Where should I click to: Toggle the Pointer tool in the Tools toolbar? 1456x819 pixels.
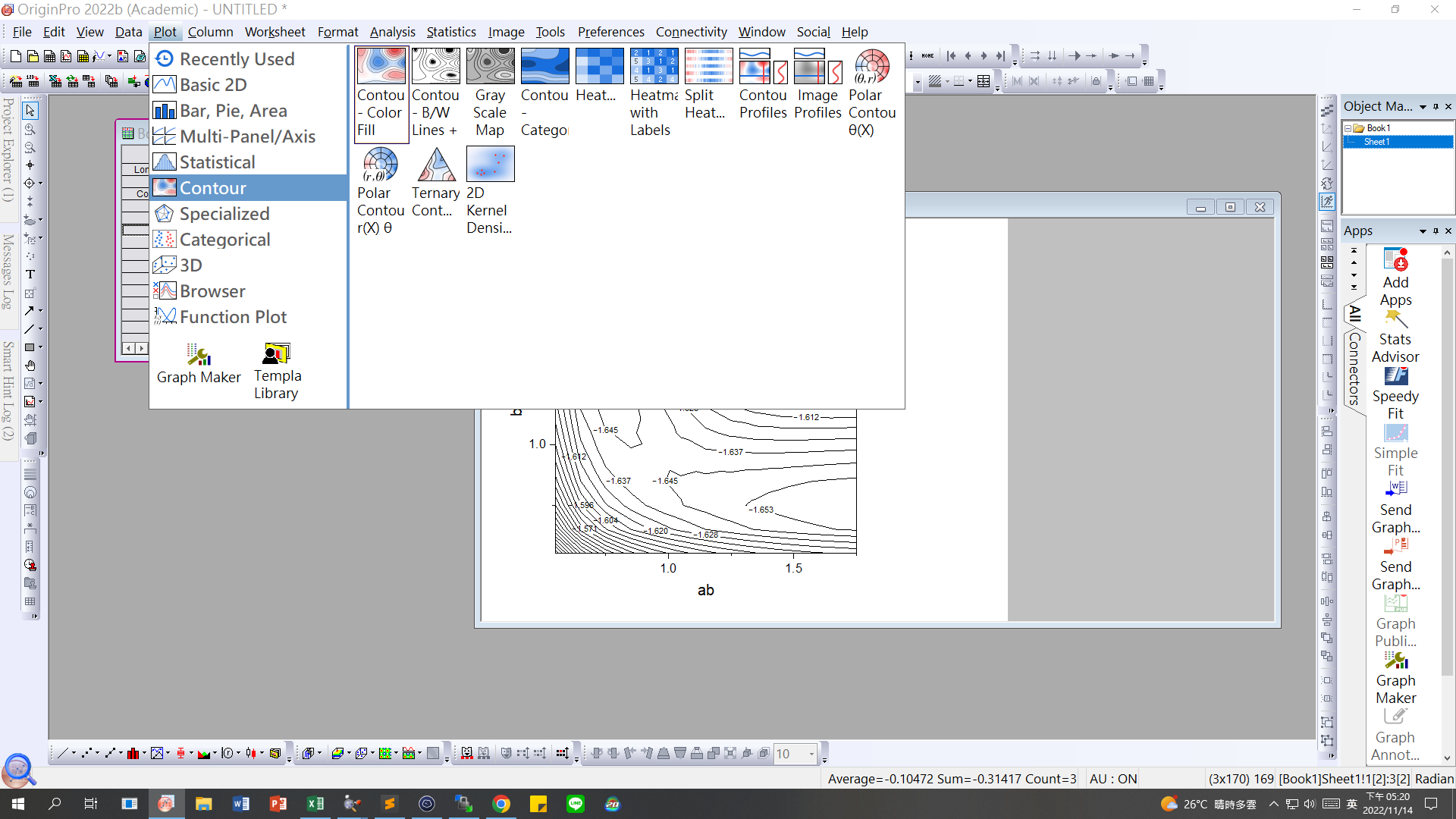(30, 111)
